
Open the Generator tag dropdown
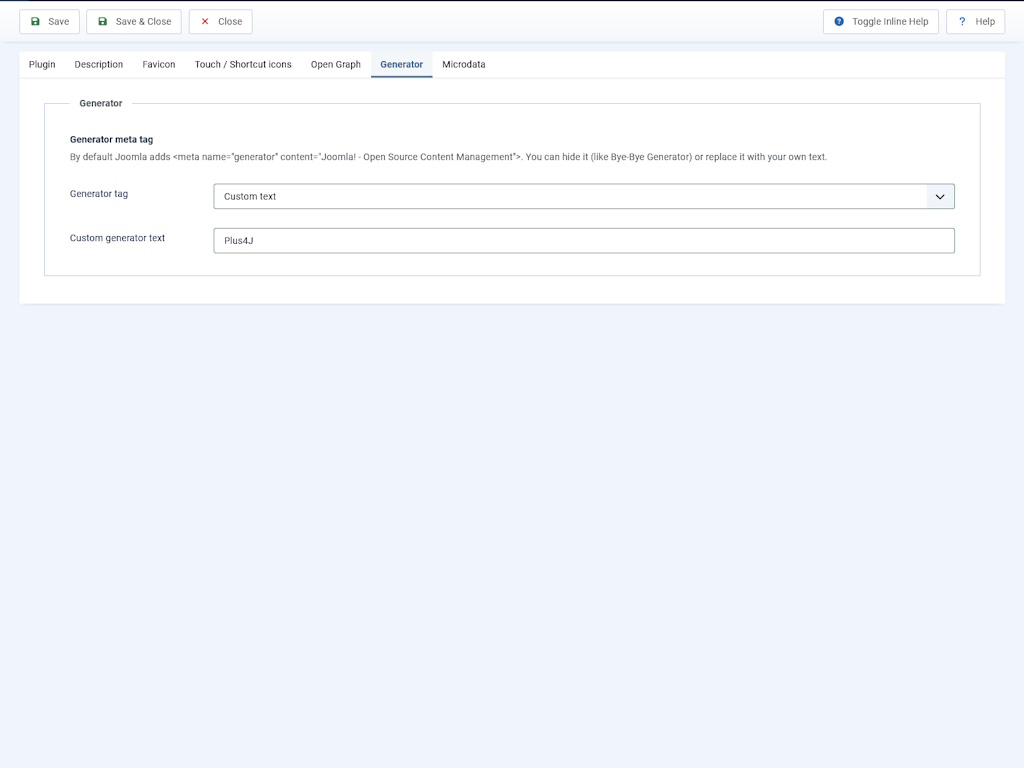pos(584,197)
